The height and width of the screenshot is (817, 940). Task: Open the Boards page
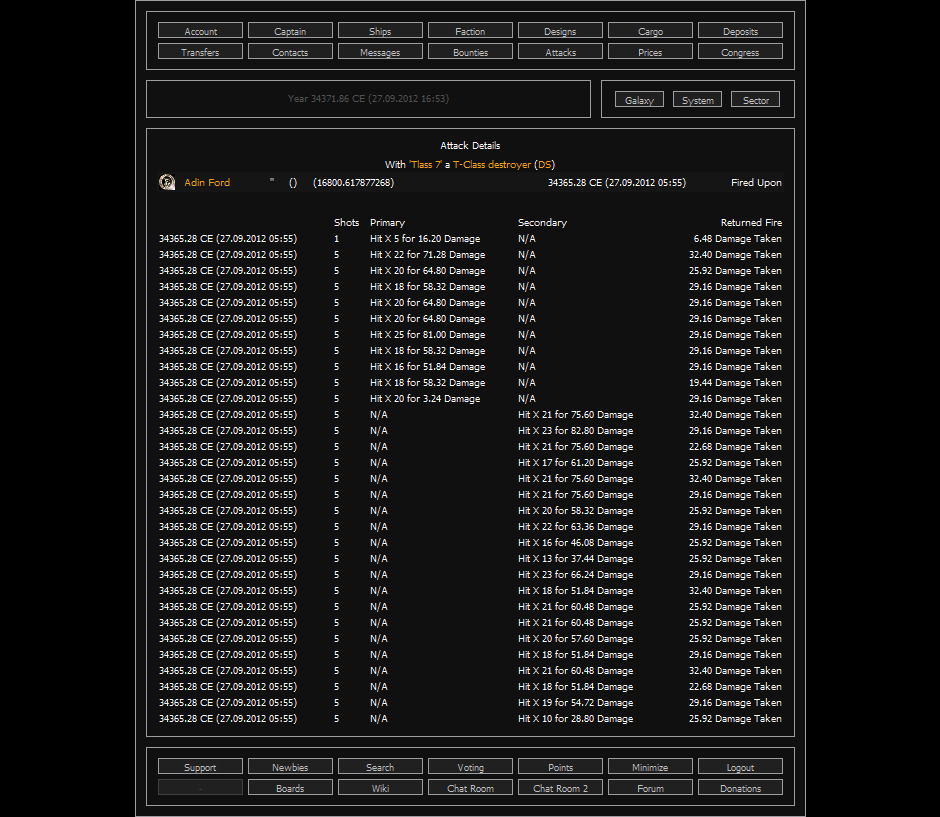coord(290,788)
